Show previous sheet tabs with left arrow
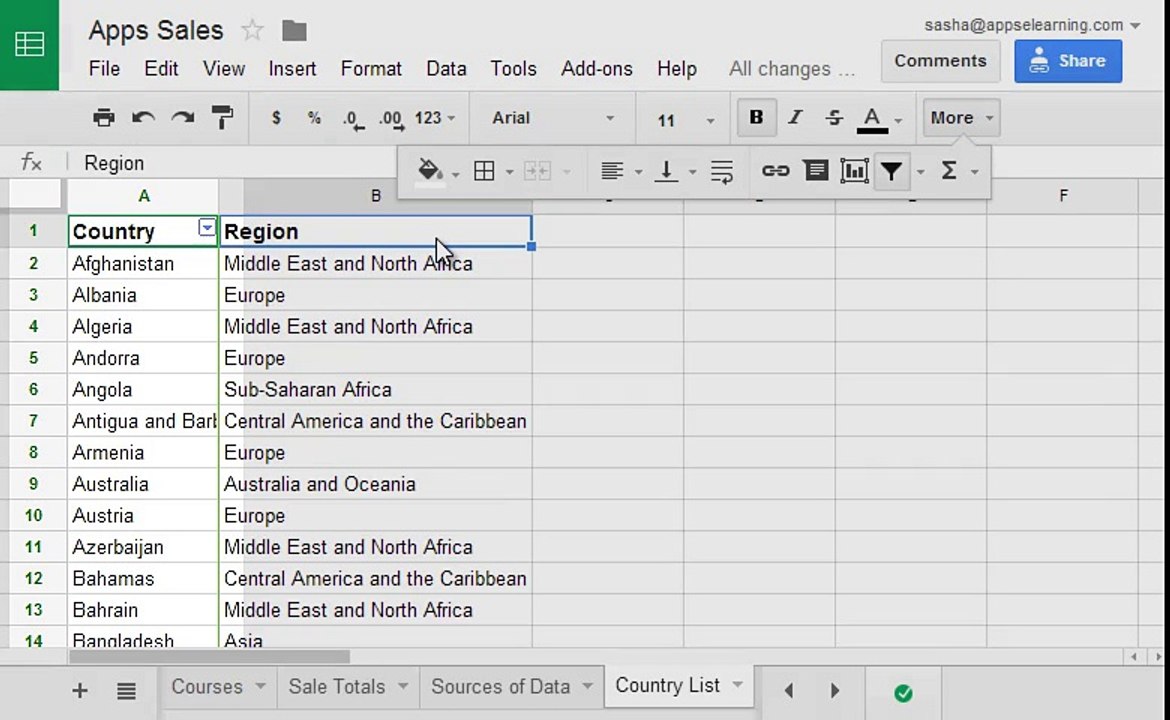The width and height of the screenshot is (1170, 720). [x=789, y=691]
